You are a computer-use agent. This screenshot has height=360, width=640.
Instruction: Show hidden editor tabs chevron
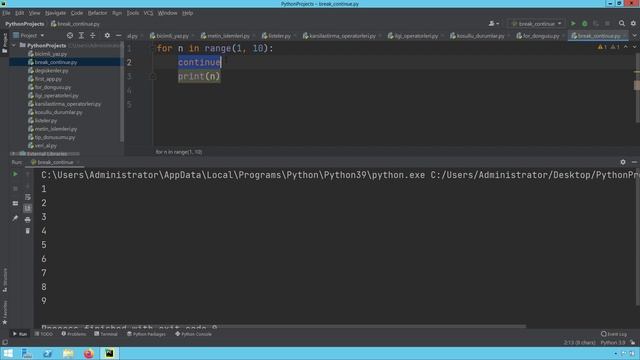634,36
